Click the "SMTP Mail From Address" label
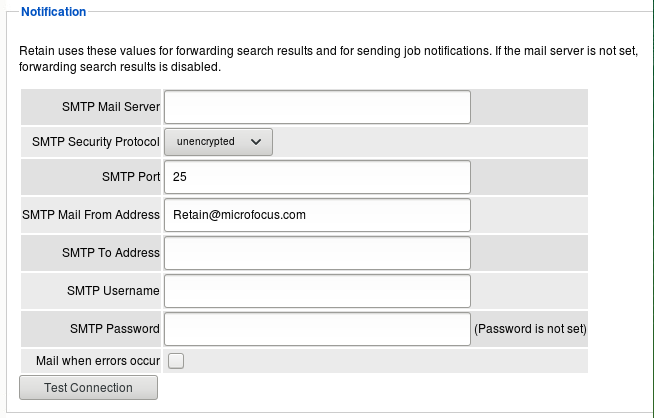The width and height of the screenshot is (654, 418). click(91, 215)
